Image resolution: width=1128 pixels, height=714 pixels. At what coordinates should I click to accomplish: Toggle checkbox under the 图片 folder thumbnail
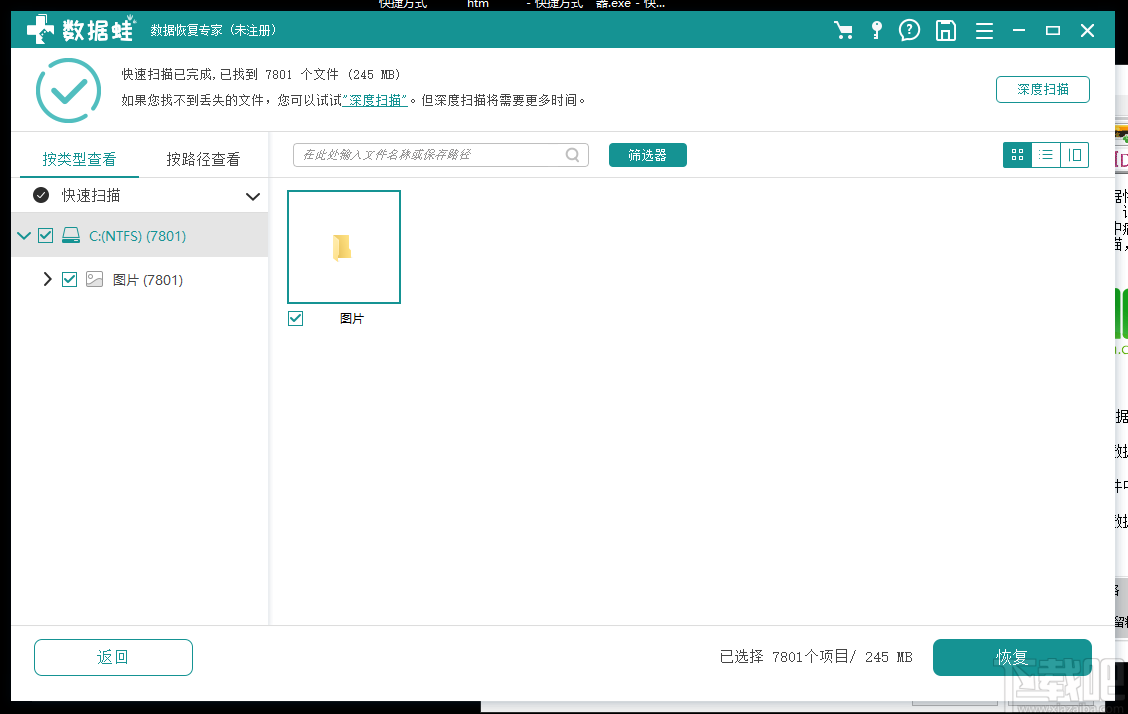(x=296, y=319)
